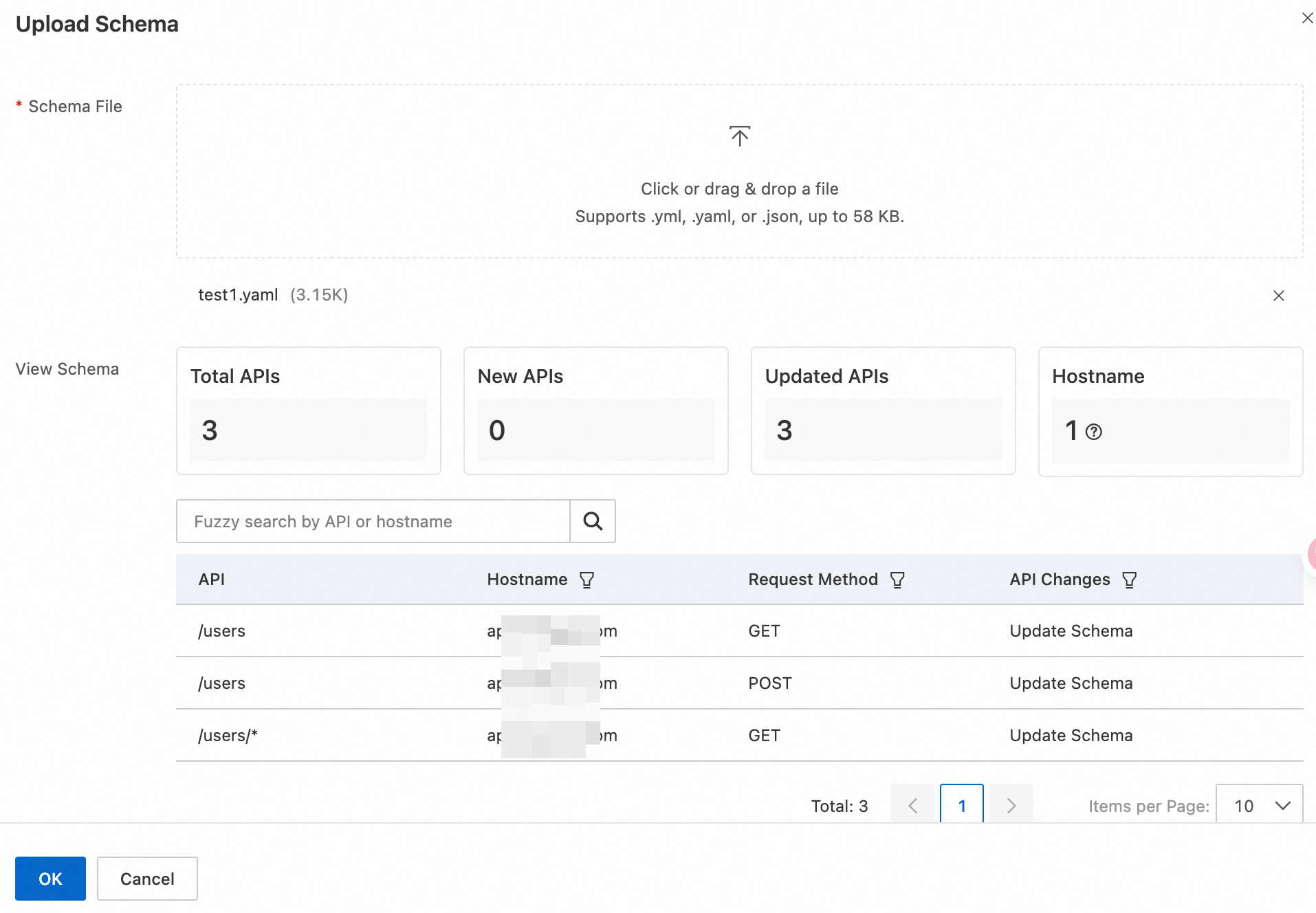
Task: Go to the previous page
Action: [x=912, y=806]
